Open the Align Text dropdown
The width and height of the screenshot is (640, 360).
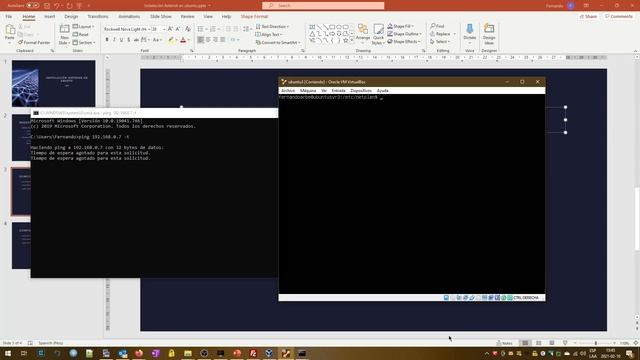[269, 34]
